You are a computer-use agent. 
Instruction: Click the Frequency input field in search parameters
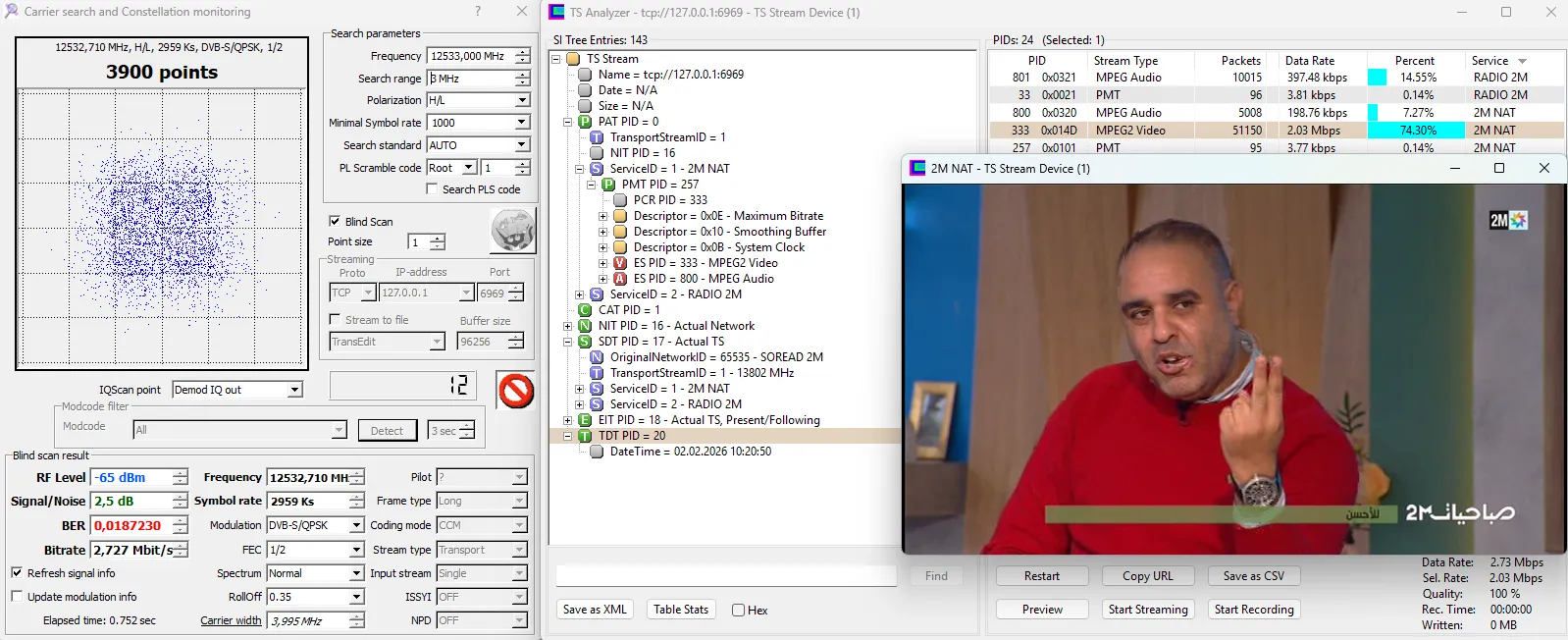pyautogui.click(x=470, y=56)
